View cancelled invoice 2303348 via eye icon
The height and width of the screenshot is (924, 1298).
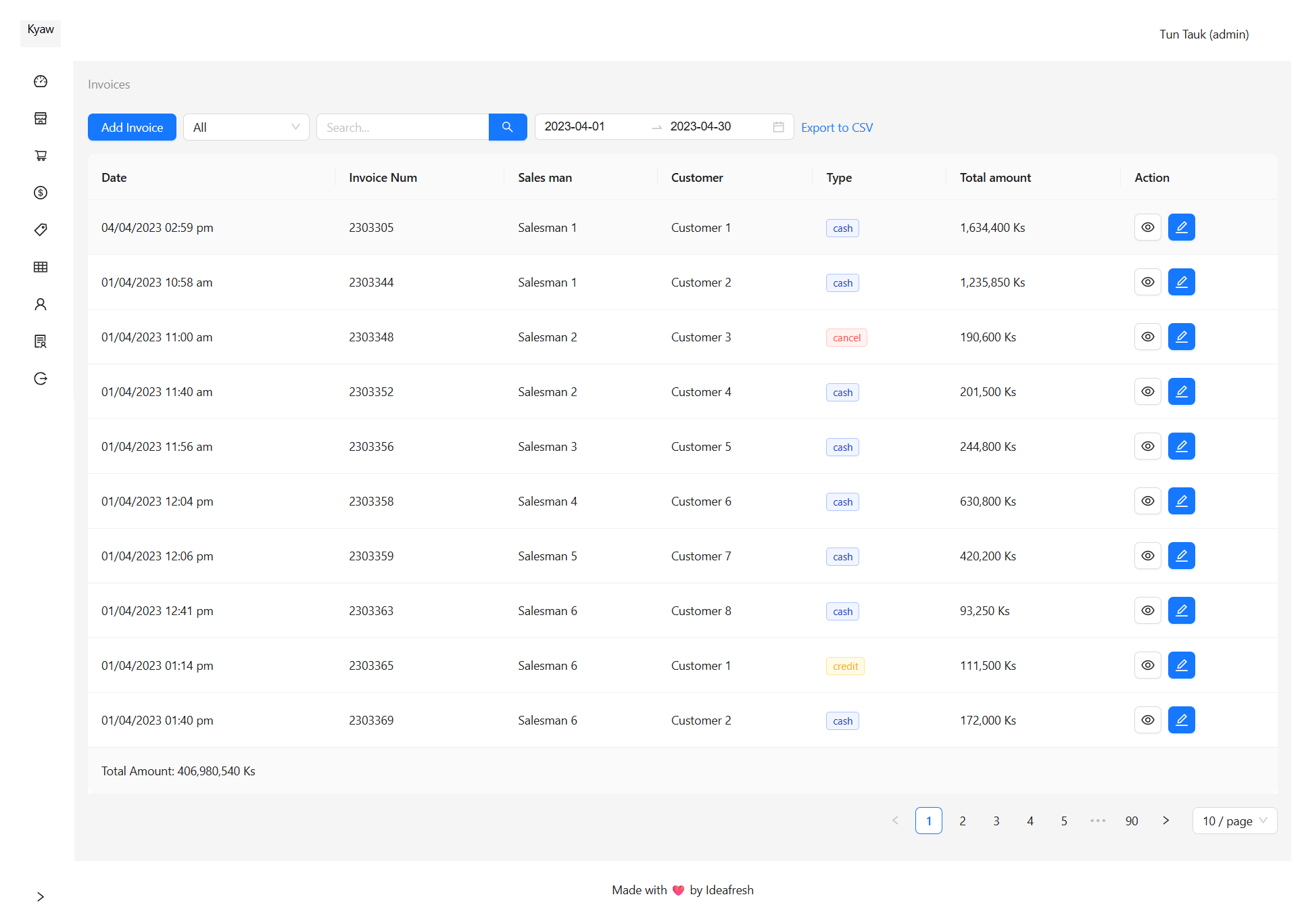pyautogui.click(x=1147, y=337)
